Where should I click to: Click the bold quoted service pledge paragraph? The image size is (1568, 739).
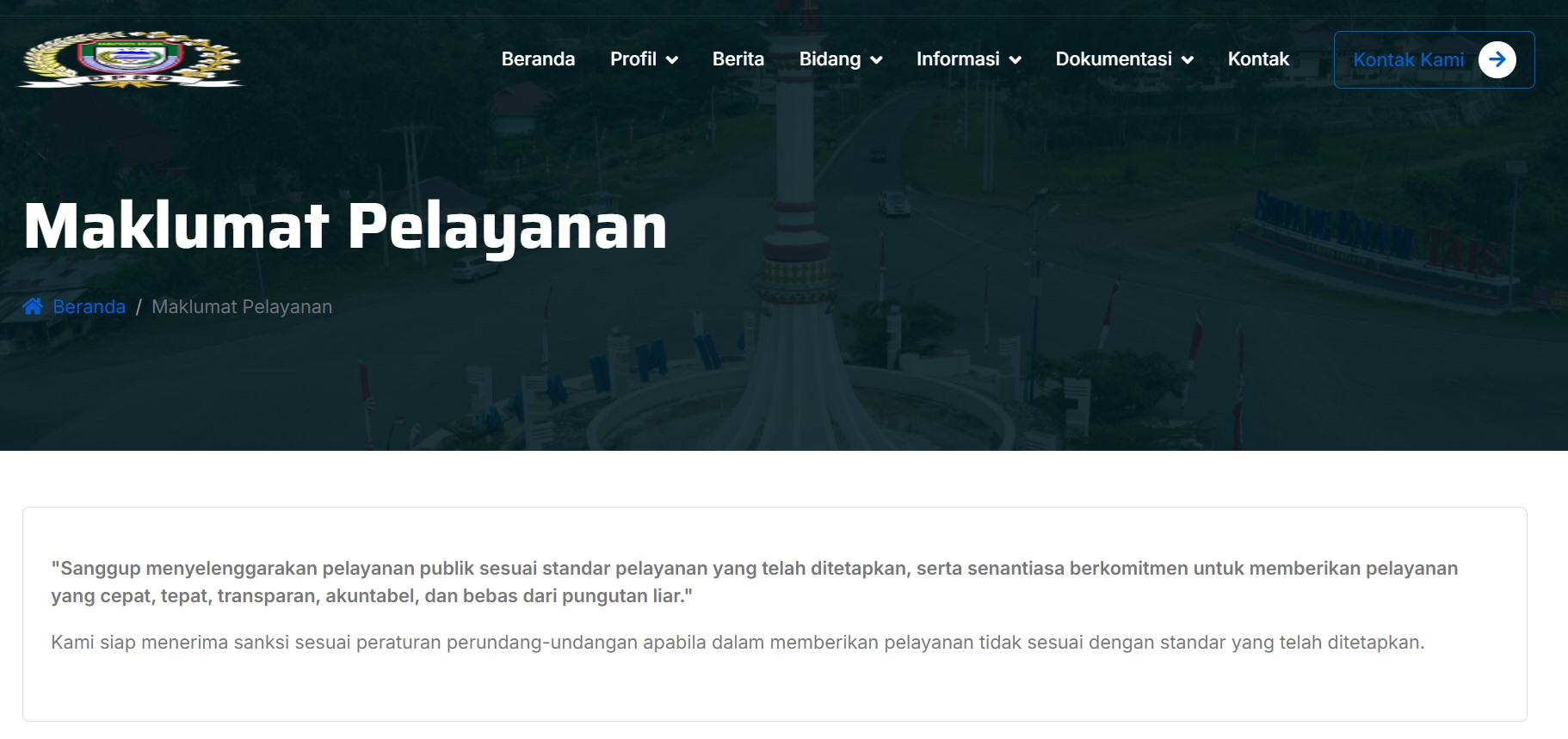tap(754, 582)
